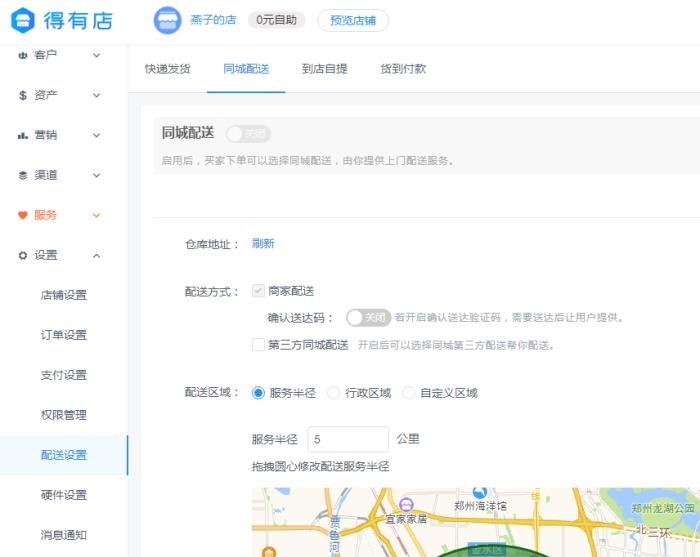This screenshot has height=557, width=700.
Task: Open 消息通知 in the sidebar
Action: click(x=64, y=535)
